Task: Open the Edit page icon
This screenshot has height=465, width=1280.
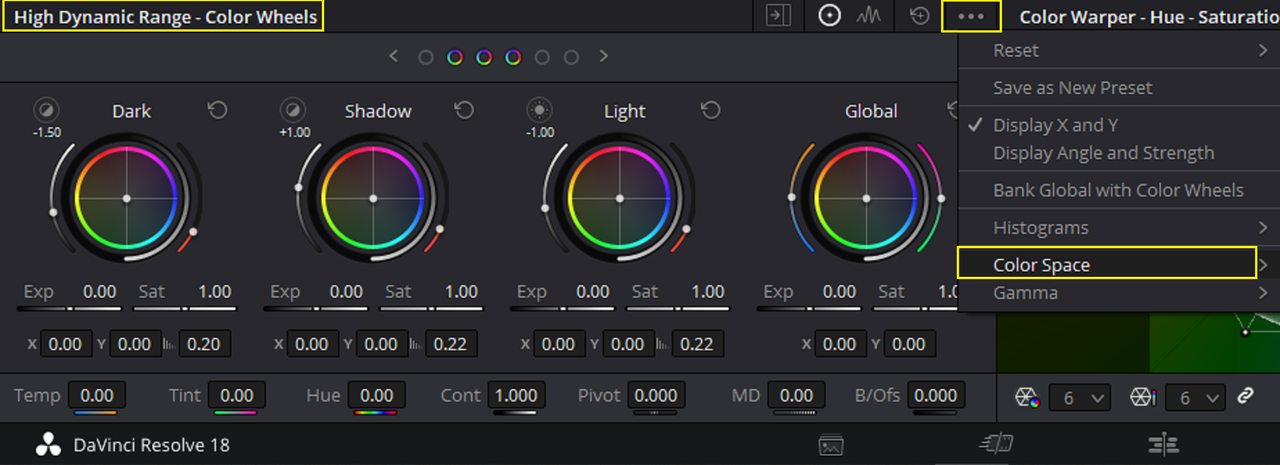Action: click(1163, 445)
